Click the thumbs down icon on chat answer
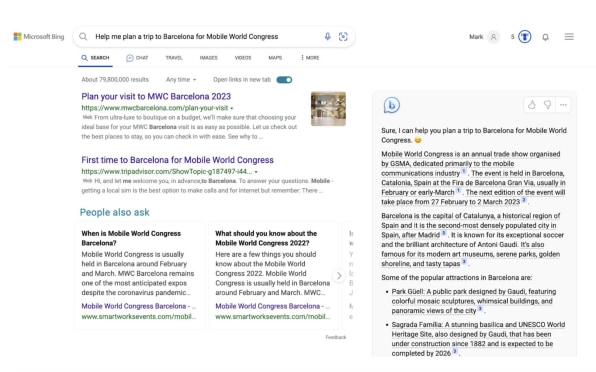Screen dimensions: 596x372 tap(547, 105)
